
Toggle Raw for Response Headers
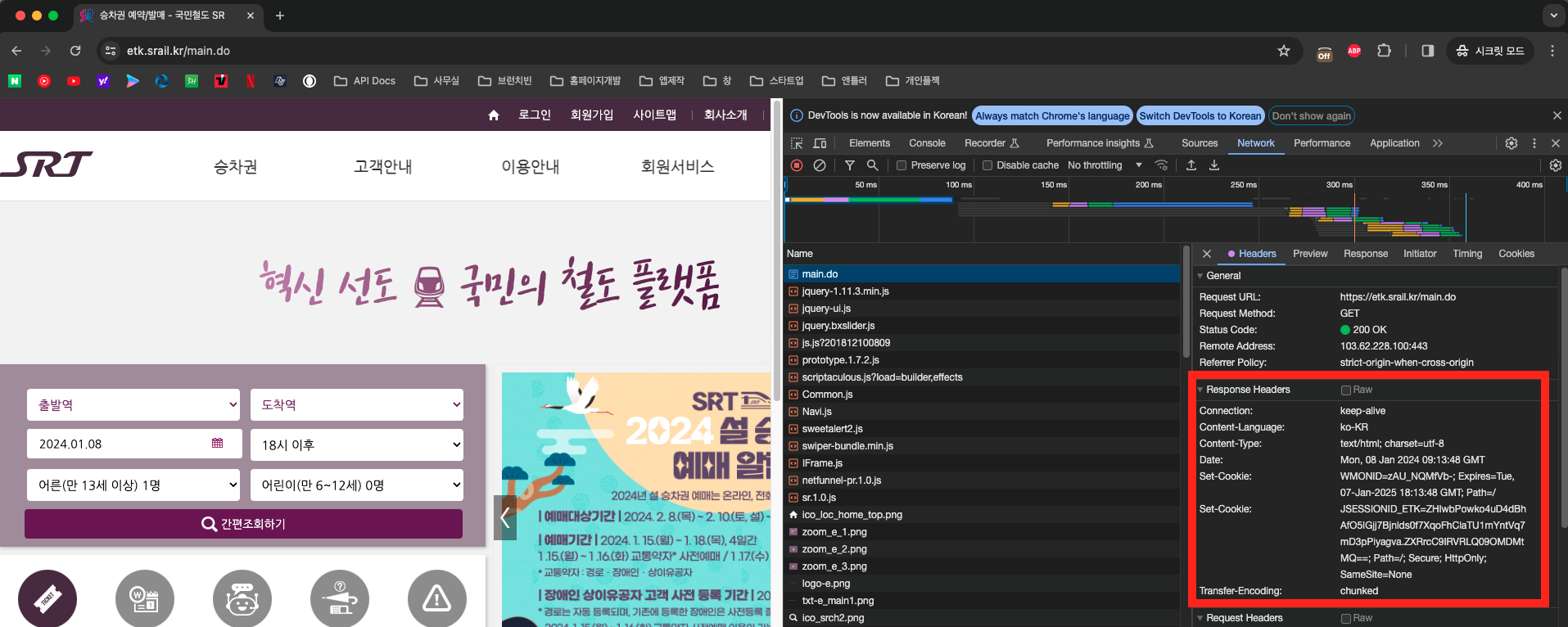point(1346,390)
